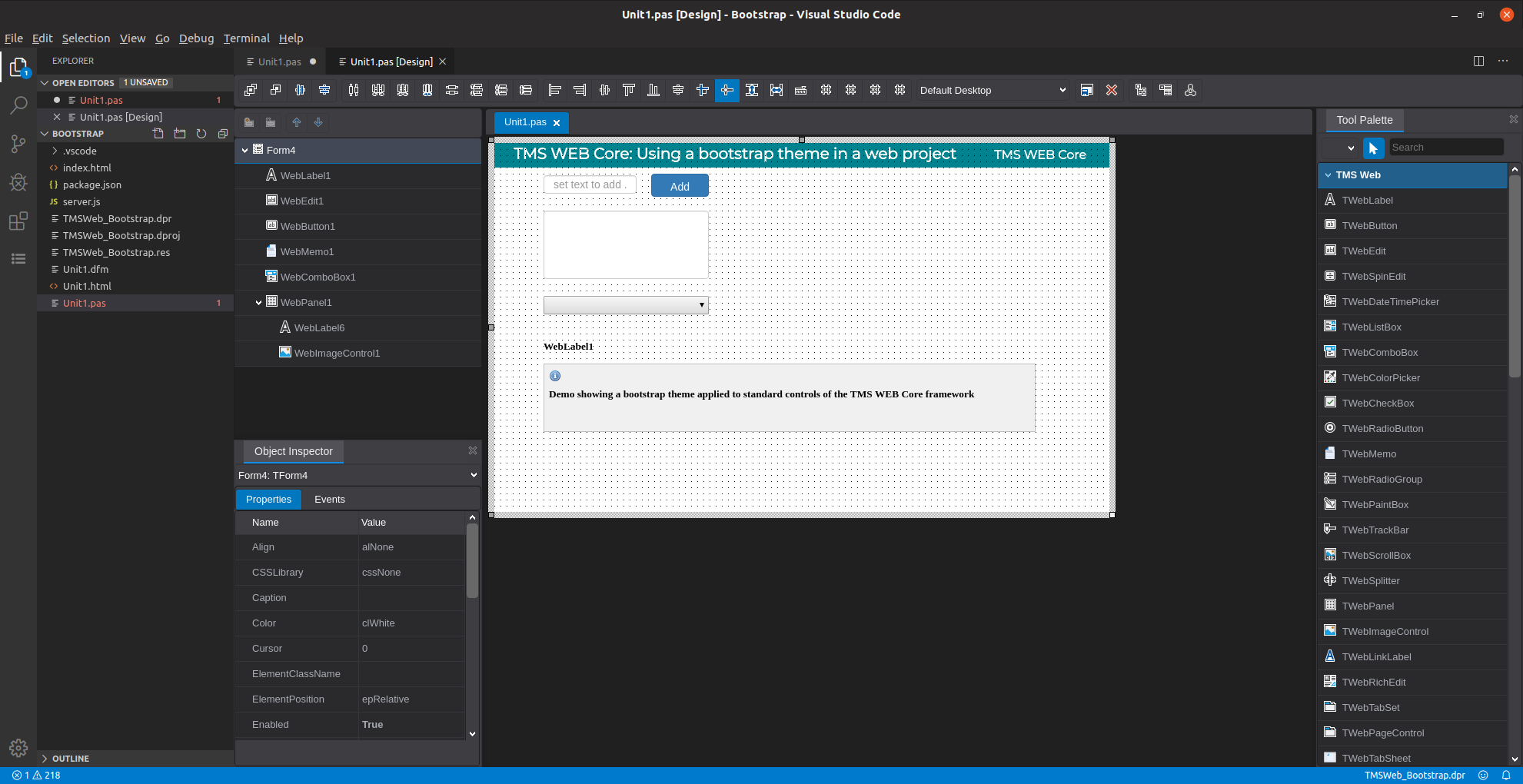Collapse the OPEN EDITORS section
The image size is (1523, 784).
point(45,83)
